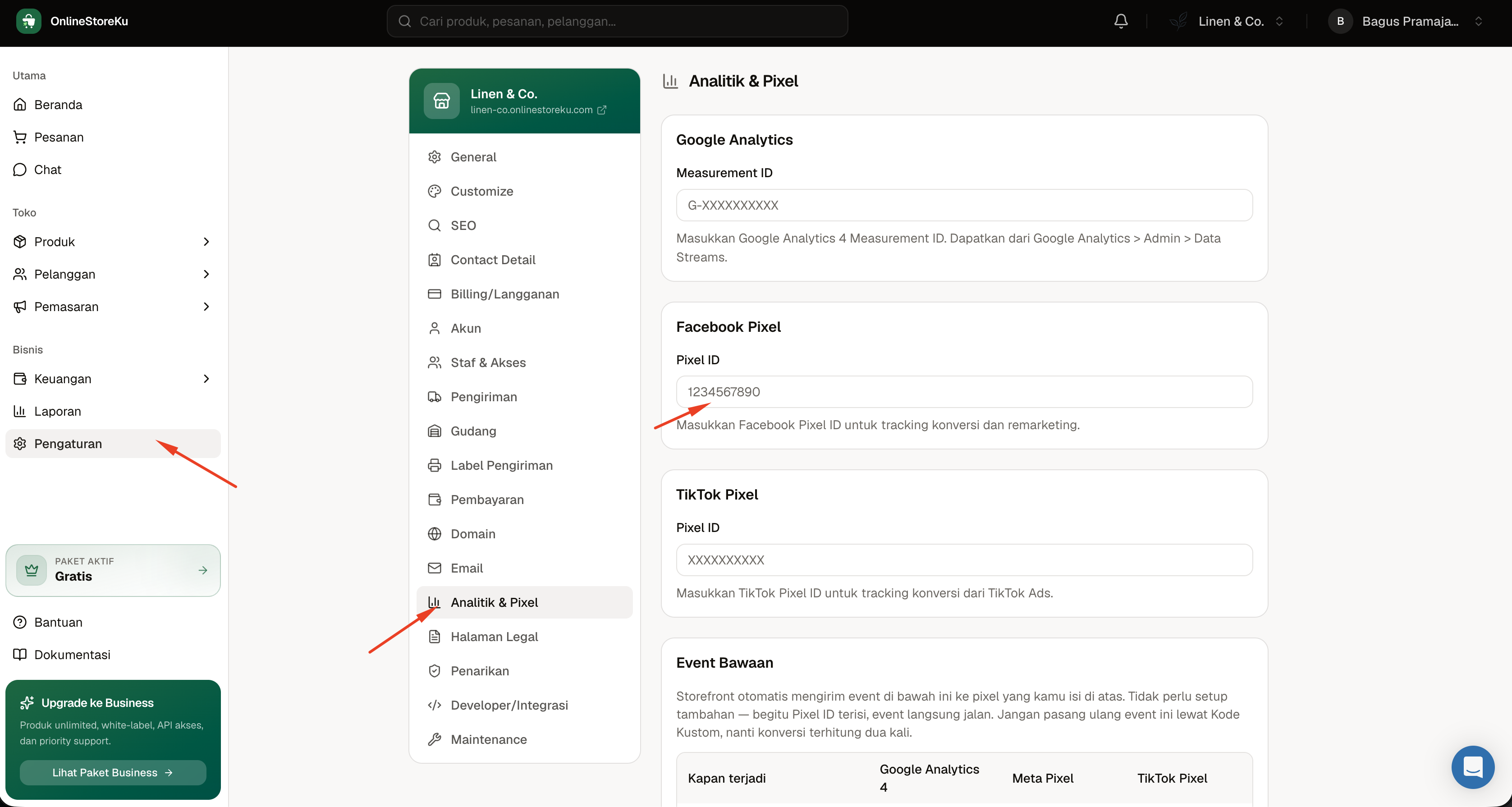Open Maintenance settings
1512x807 pixels.
pyautogui.click(x=524, y=739)
